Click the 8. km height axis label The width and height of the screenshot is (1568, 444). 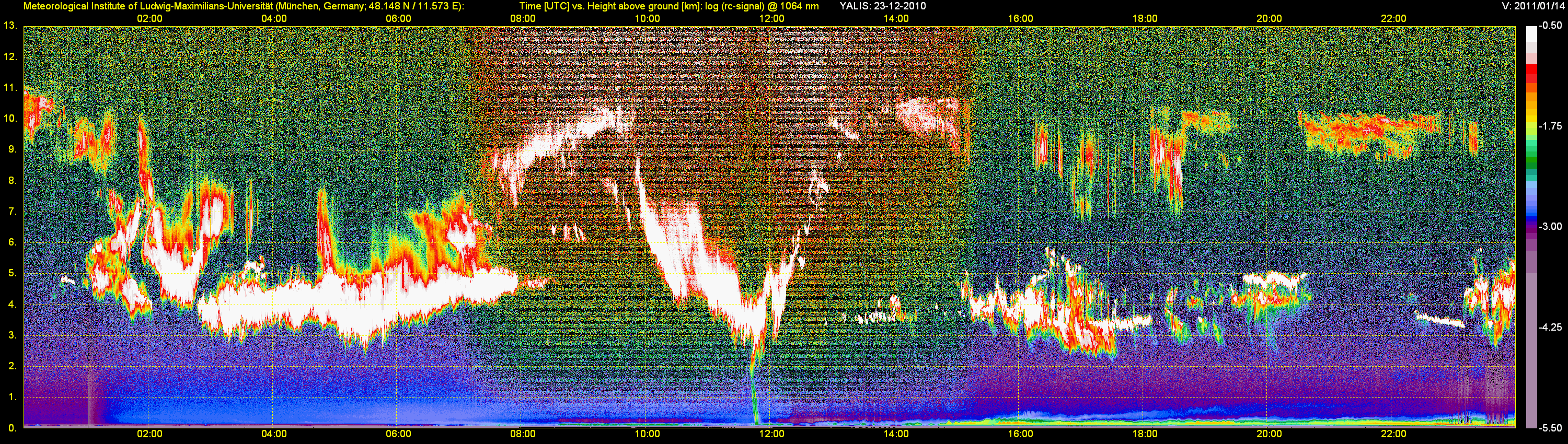pyautogui.click(x=11, y=181)
